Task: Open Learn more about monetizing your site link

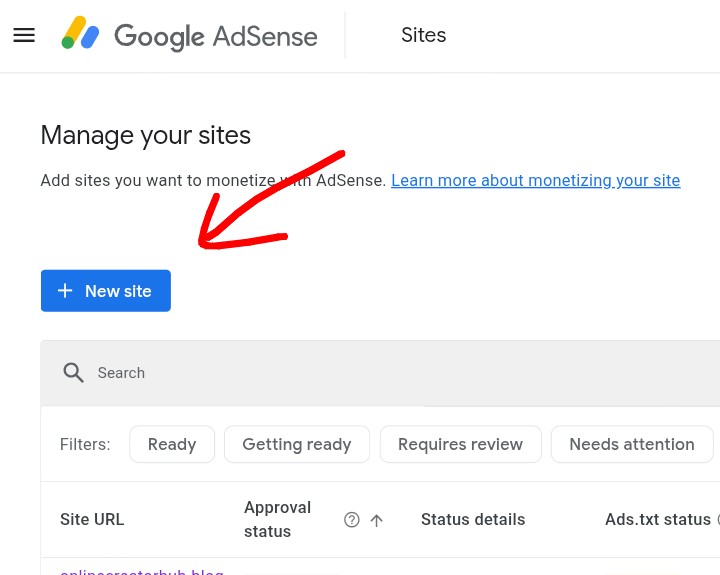Action: 535,180
